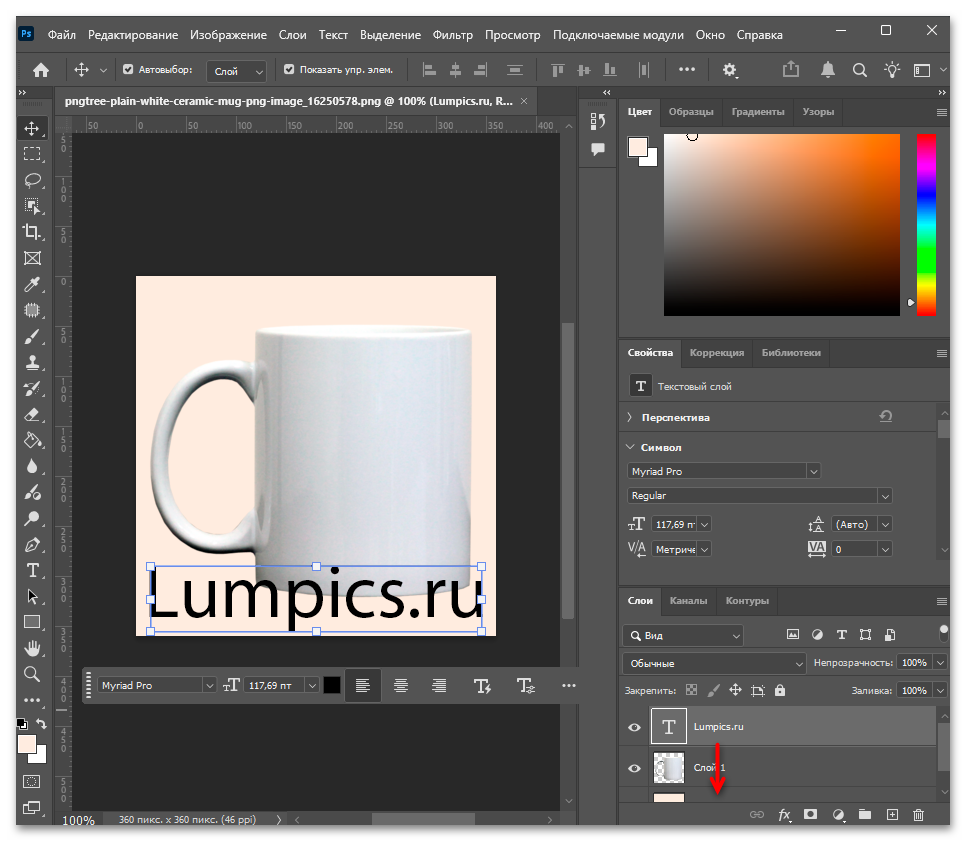Hide the Lumpics.ru text layer
Viewport: 966px width, 841px height.
point(634,727)
